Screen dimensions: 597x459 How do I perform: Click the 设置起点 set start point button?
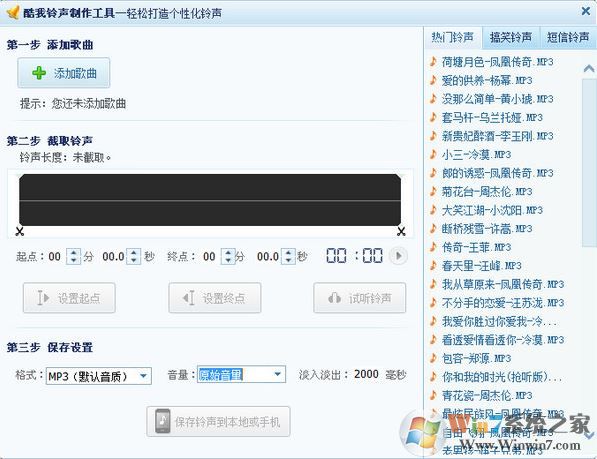pyautogui.click(x=69, y=298)
